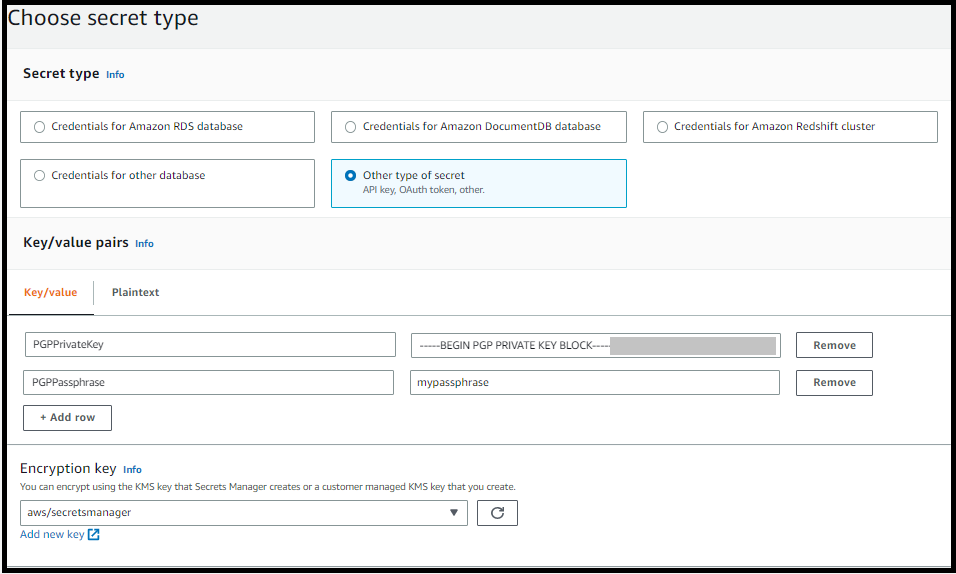Open Info link next to Key/value pairs
The width and height of the screenshot is (956, 574).
point(144,244)
